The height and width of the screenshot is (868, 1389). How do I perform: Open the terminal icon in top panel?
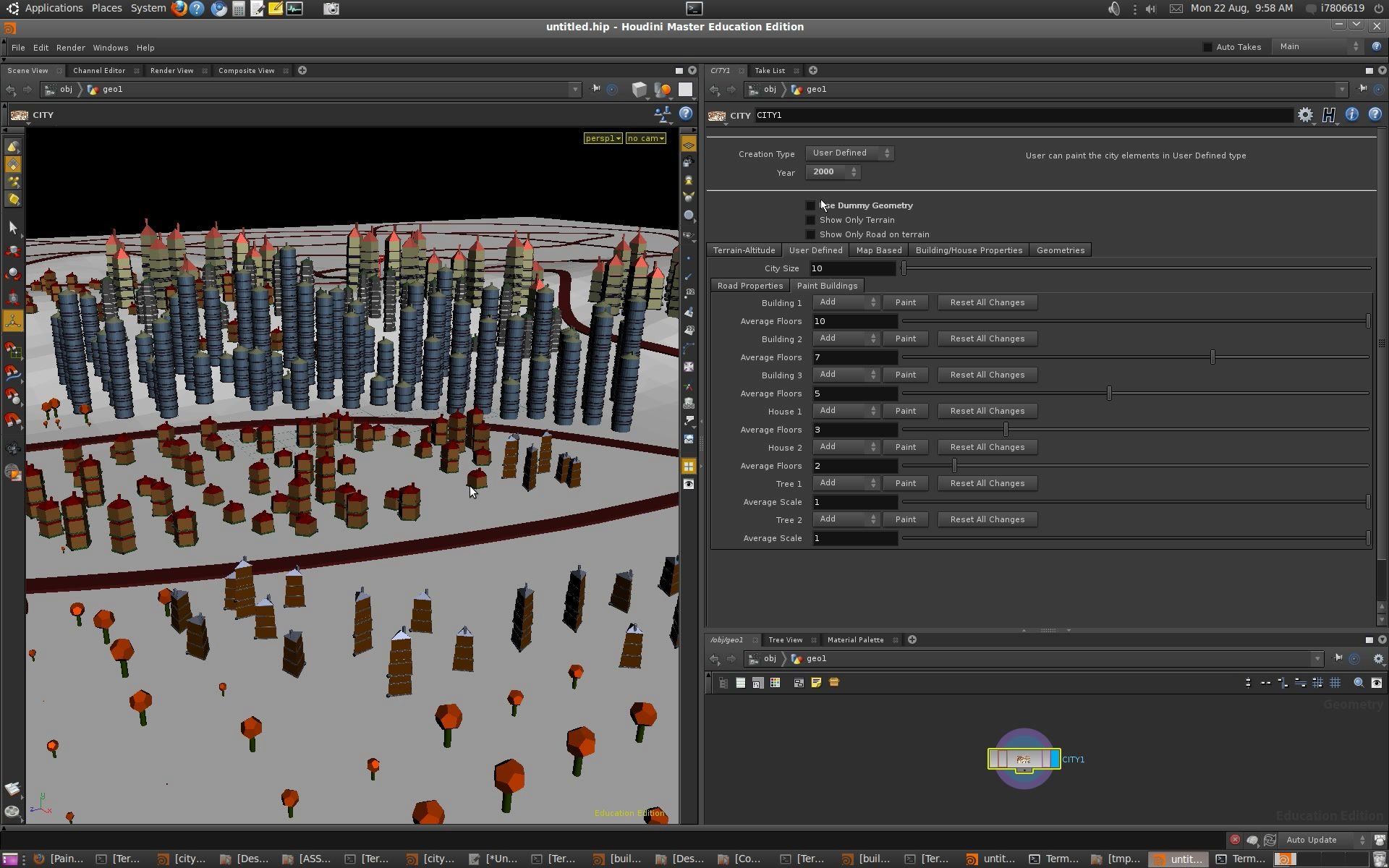point(694,9)
